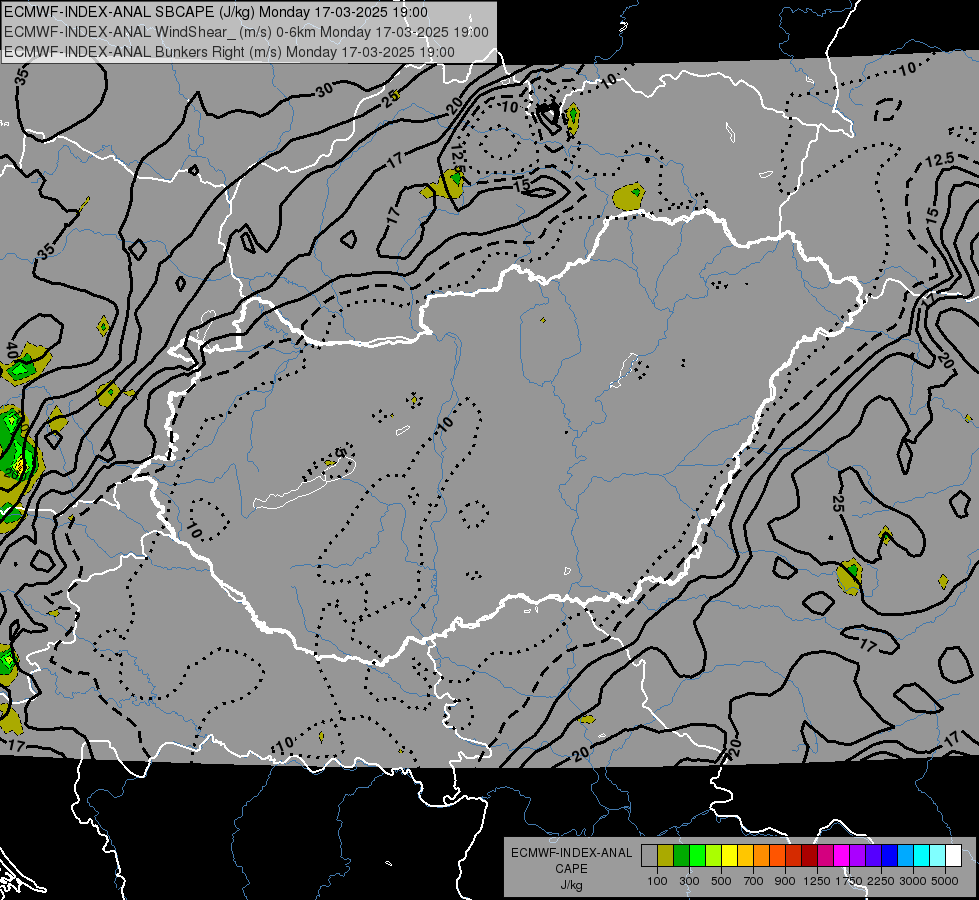Click the WindShear 0-6km title line

(x=246, y=32)
